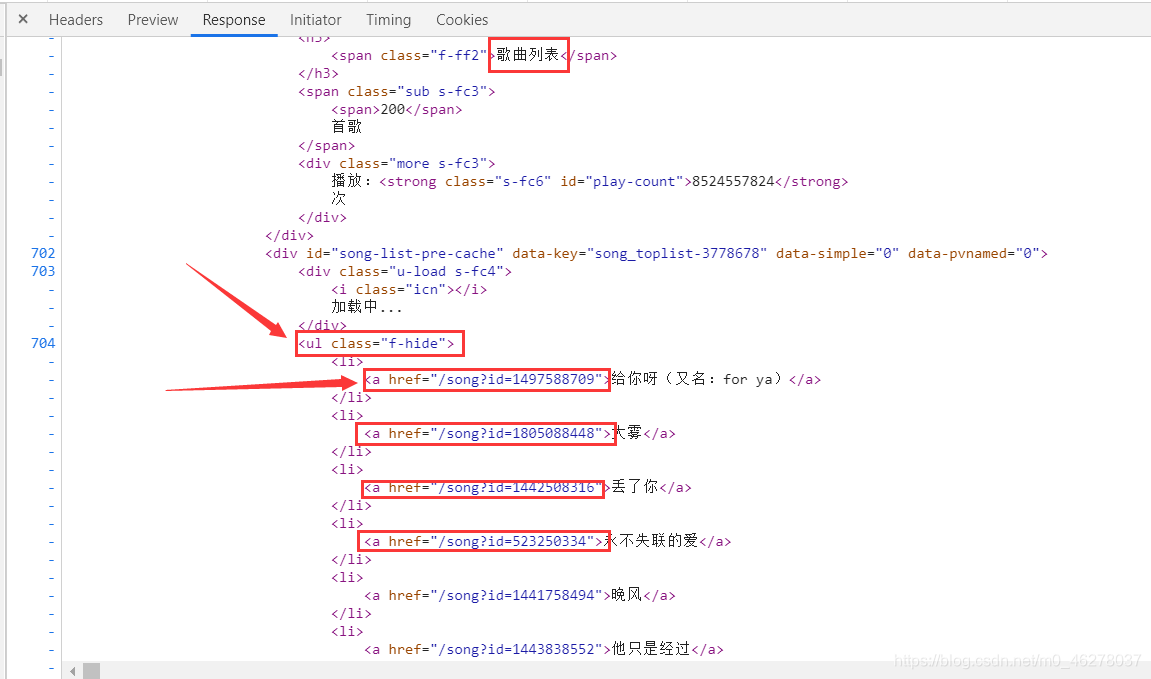The height and width of the screenshot is (679, 1151).
Task: Click the horizontal scrollbar thumb
Action: click(91, 671)
